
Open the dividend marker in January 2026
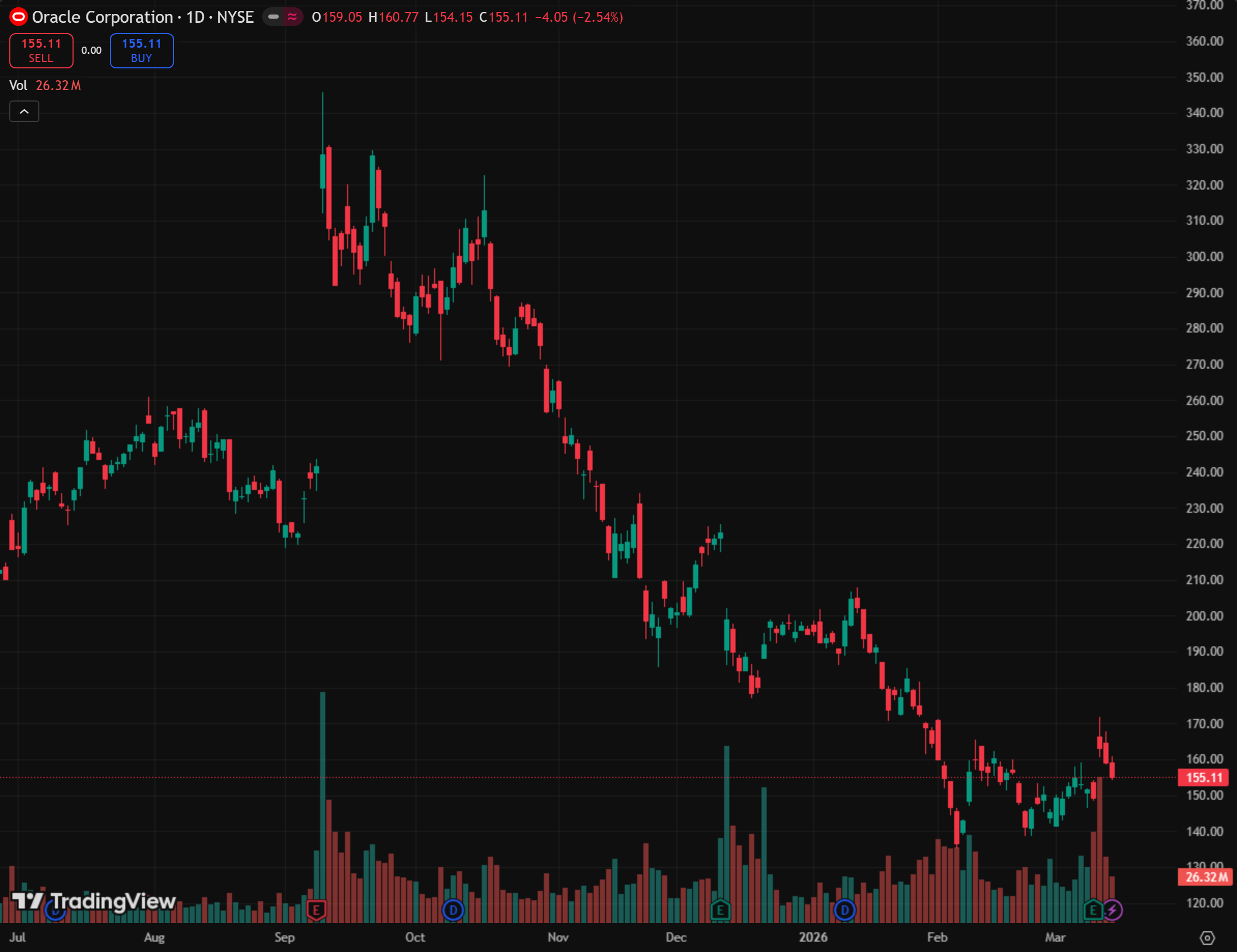(844, 910)
